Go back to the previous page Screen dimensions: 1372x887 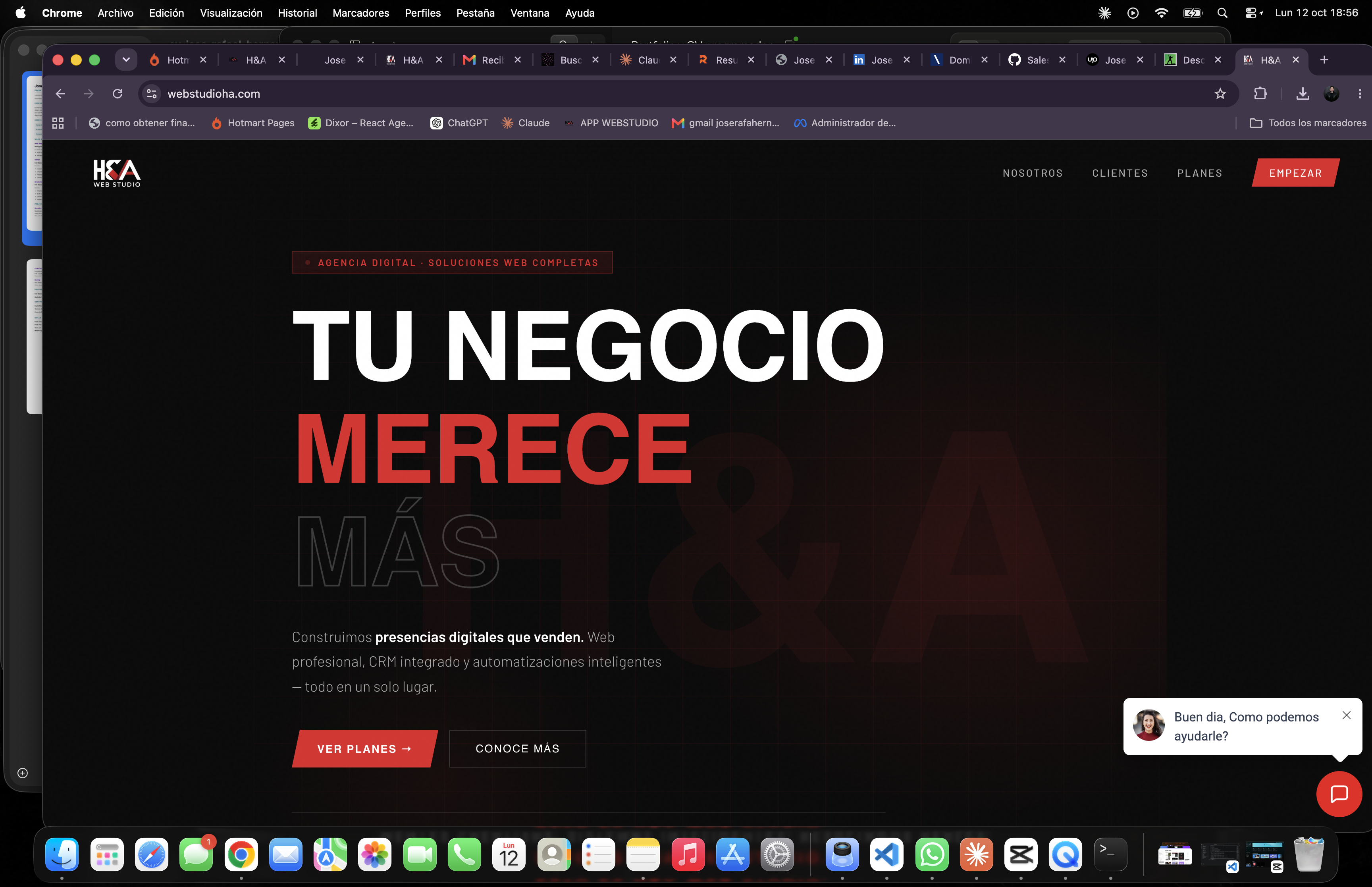pyautogui.click(x=60, y=93)
